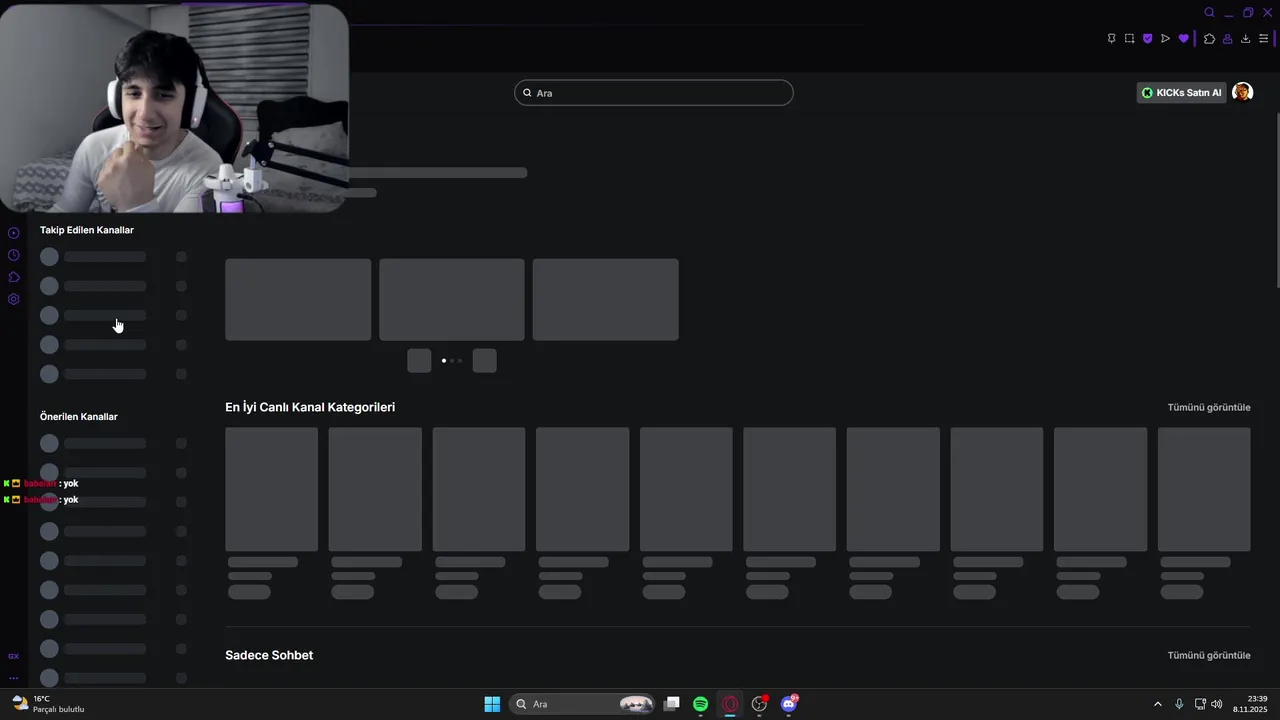The width and height of the screenshot is (1280, 720).
Task: Expand the system tray hidden icons chevron
Action: click(x=1158, y=704)
